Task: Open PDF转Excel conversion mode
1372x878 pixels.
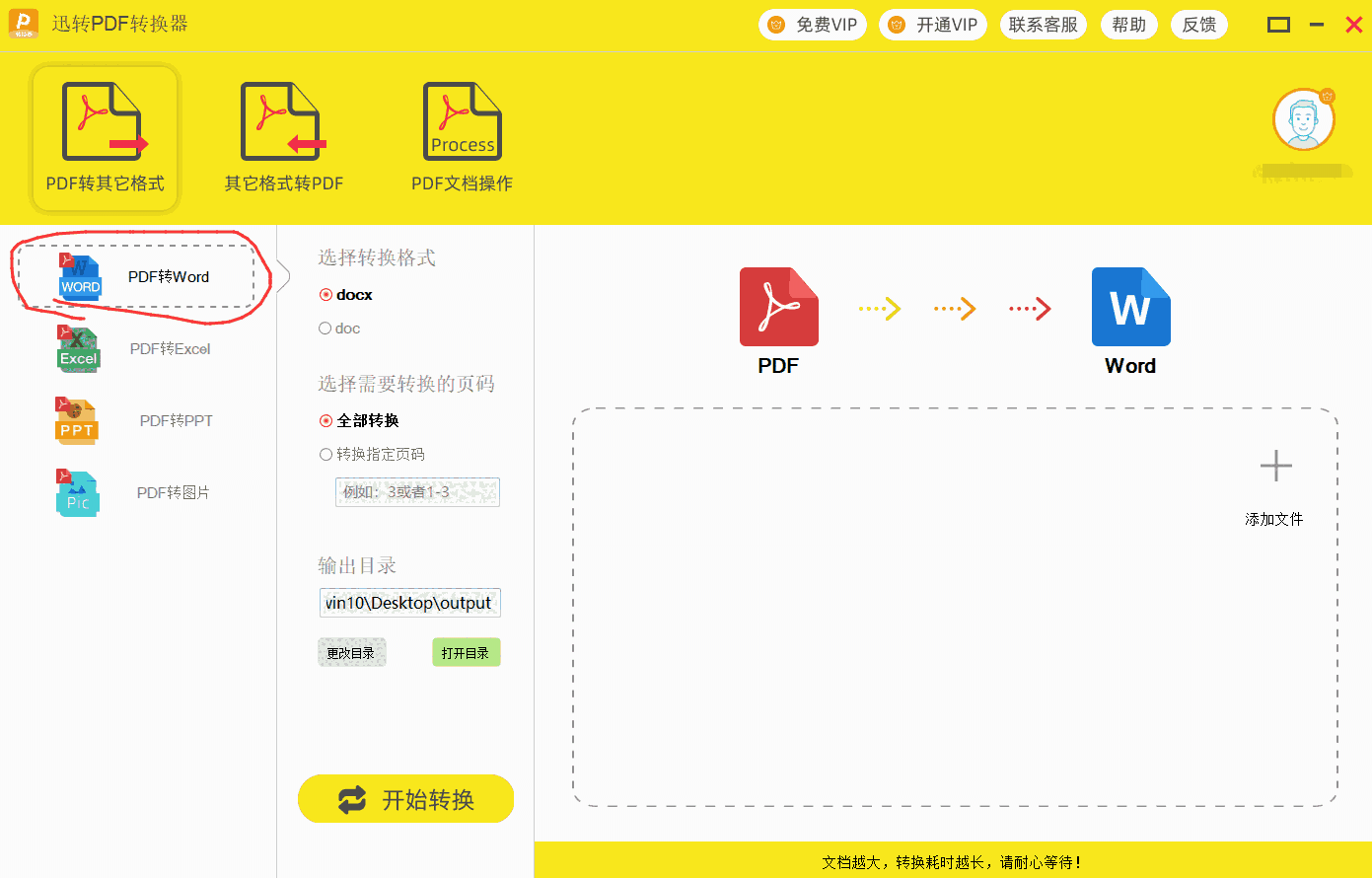Action: (x=78, y=348)
